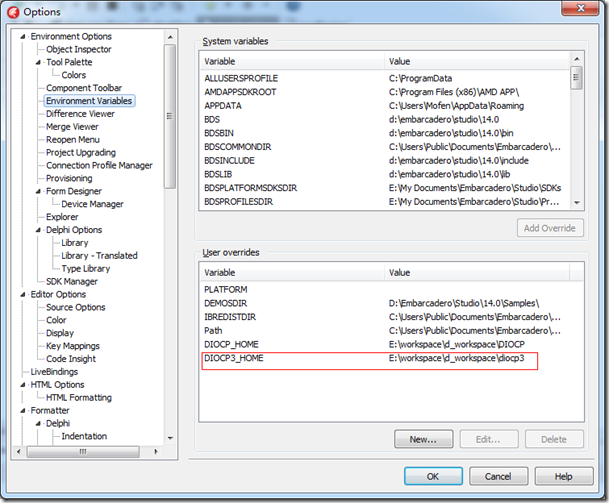Open Difference Viewer options
This screenshot has width=609, height=503.
[80, 114]
